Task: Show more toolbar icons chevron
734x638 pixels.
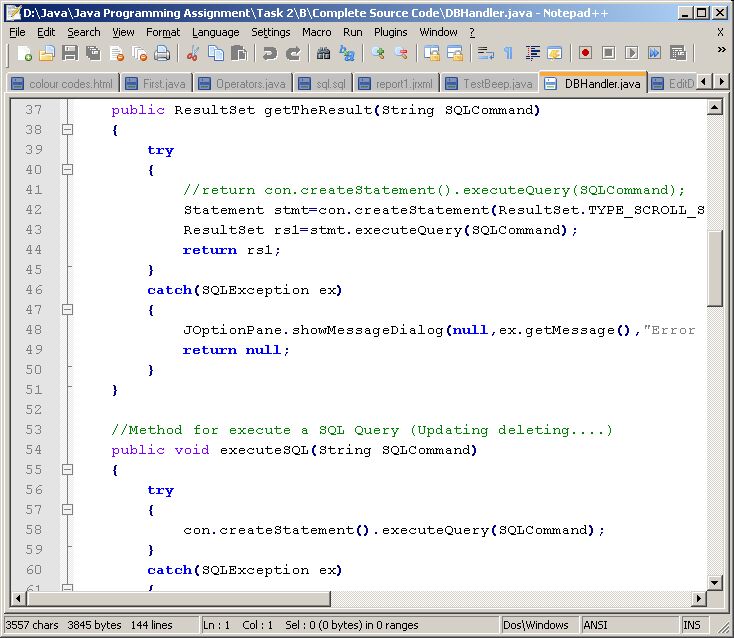Action: pos(721,50)
